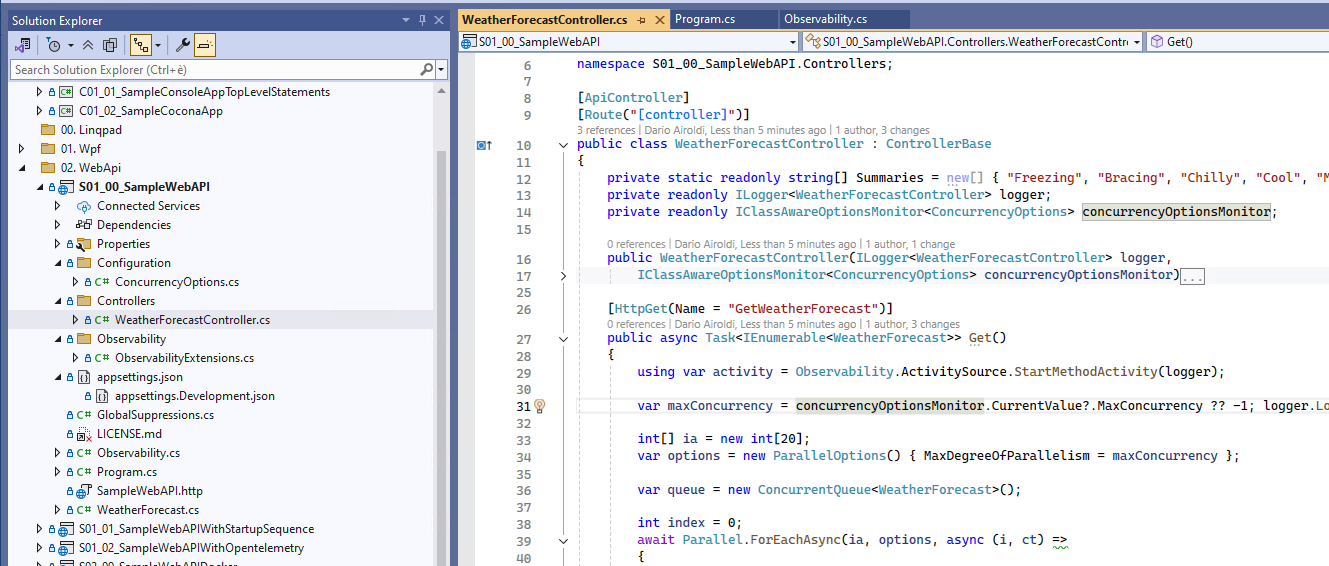Click the Show All Files toolbar icon
Image resolution: width=1329 pixels, height=566 pixels.
(x=110, y=45)
